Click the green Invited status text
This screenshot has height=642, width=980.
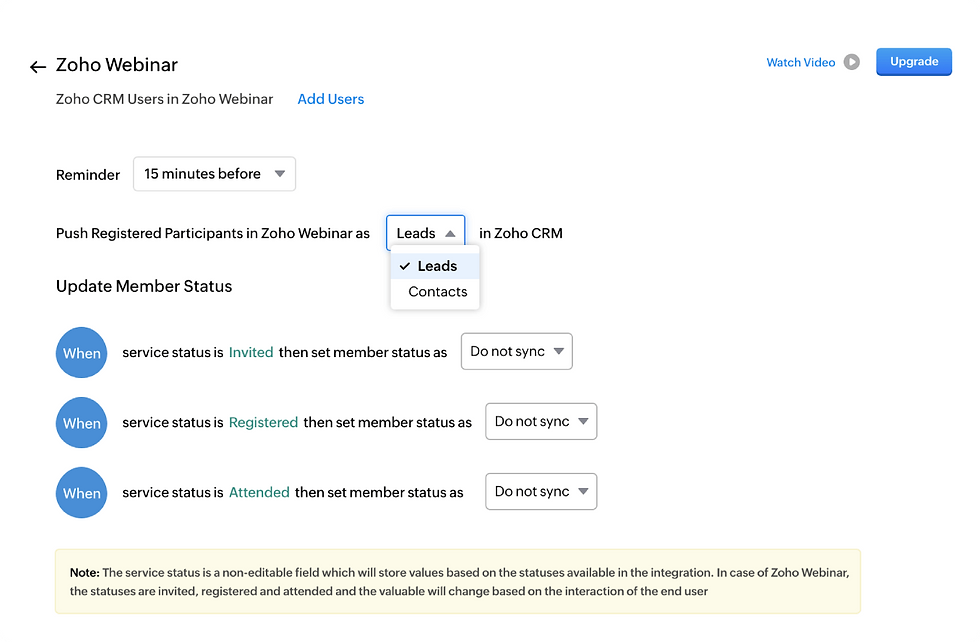(251, 352)
